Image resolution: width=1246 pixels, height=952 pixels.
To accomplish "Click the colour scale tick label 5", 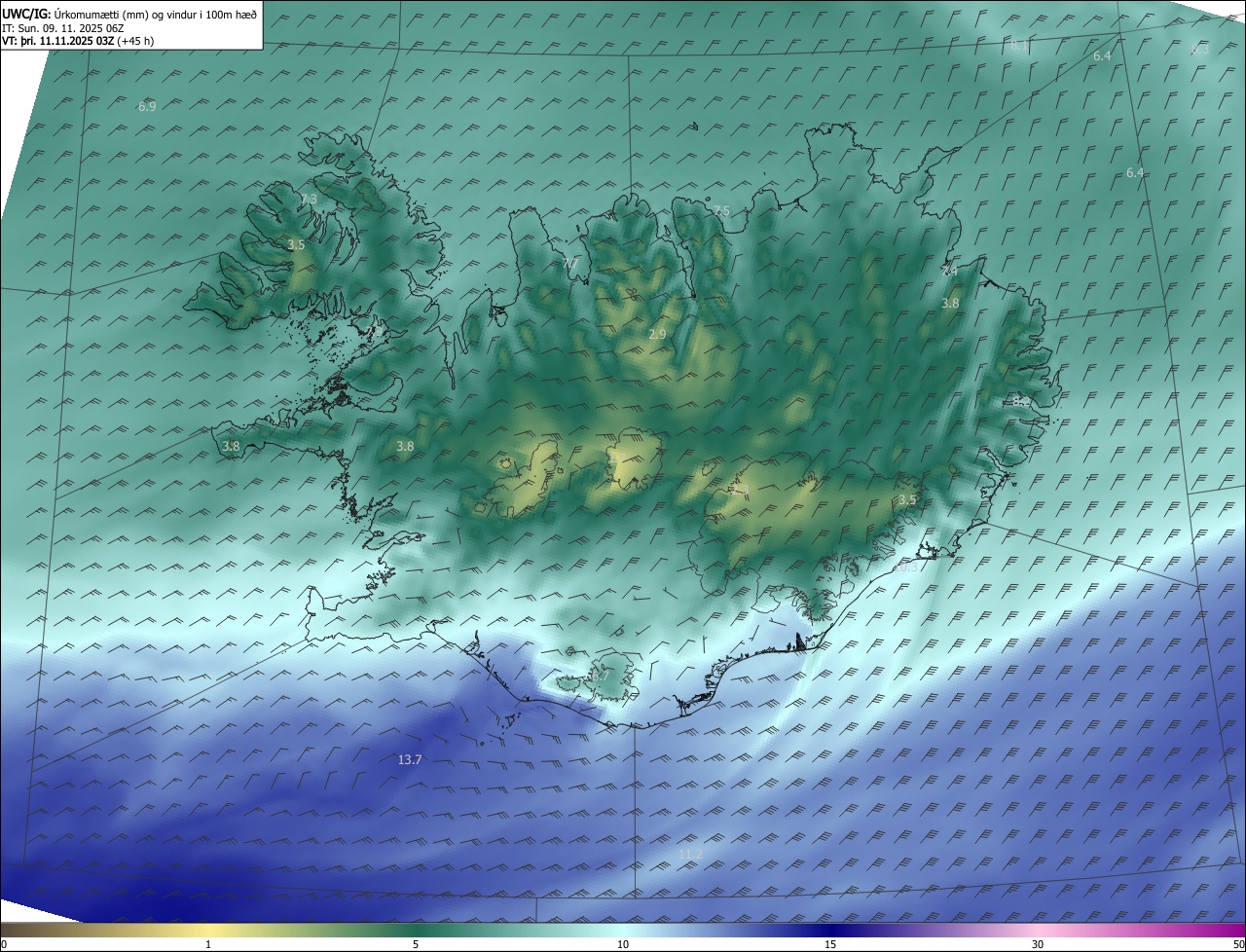I will [x=416, y=944].
